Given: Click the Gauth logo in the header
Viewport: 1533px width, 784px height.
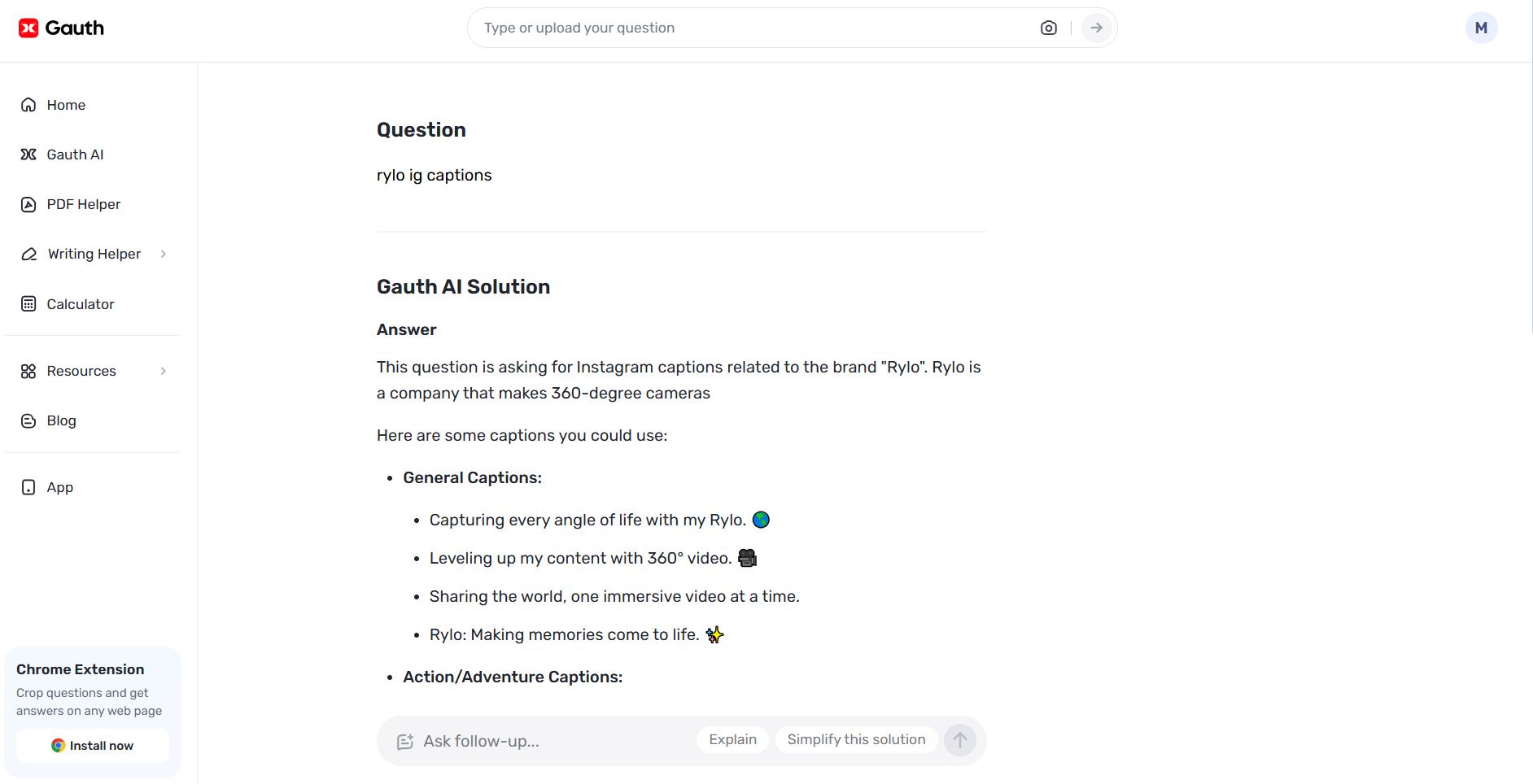Looking at the screenshot, I should 61,27.
